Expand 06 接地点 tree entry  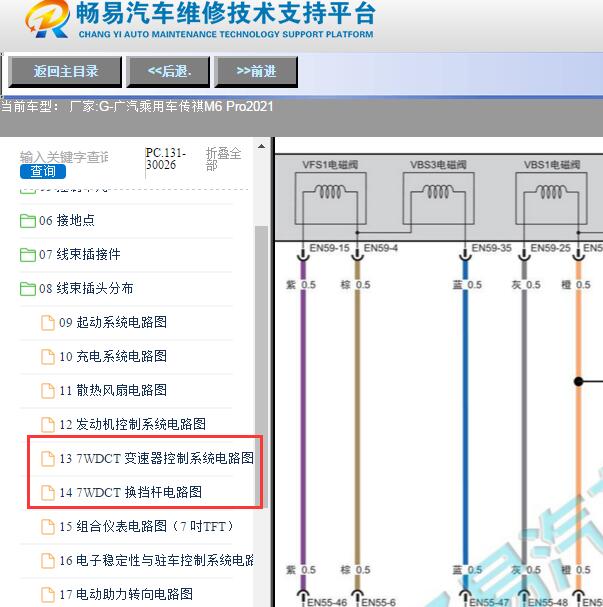point(67,220)
